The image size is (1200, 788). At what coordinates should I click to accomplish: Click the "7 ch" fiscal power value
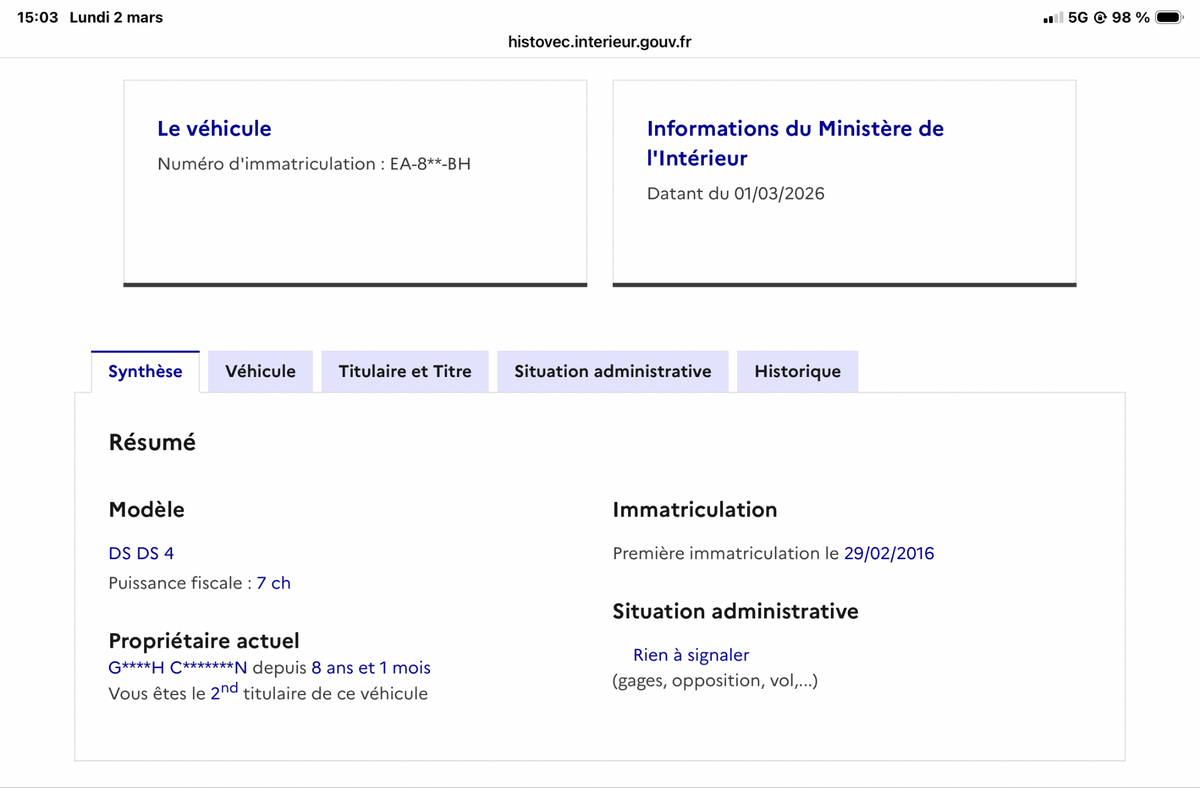click(273, 583)
